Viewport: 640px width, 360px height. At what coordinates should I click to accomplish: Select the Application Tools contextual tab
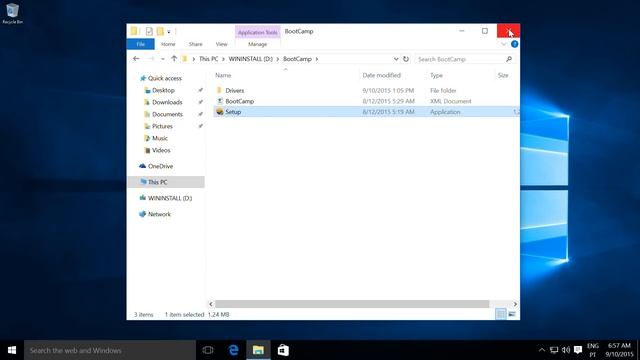click(x=258, y=32)
